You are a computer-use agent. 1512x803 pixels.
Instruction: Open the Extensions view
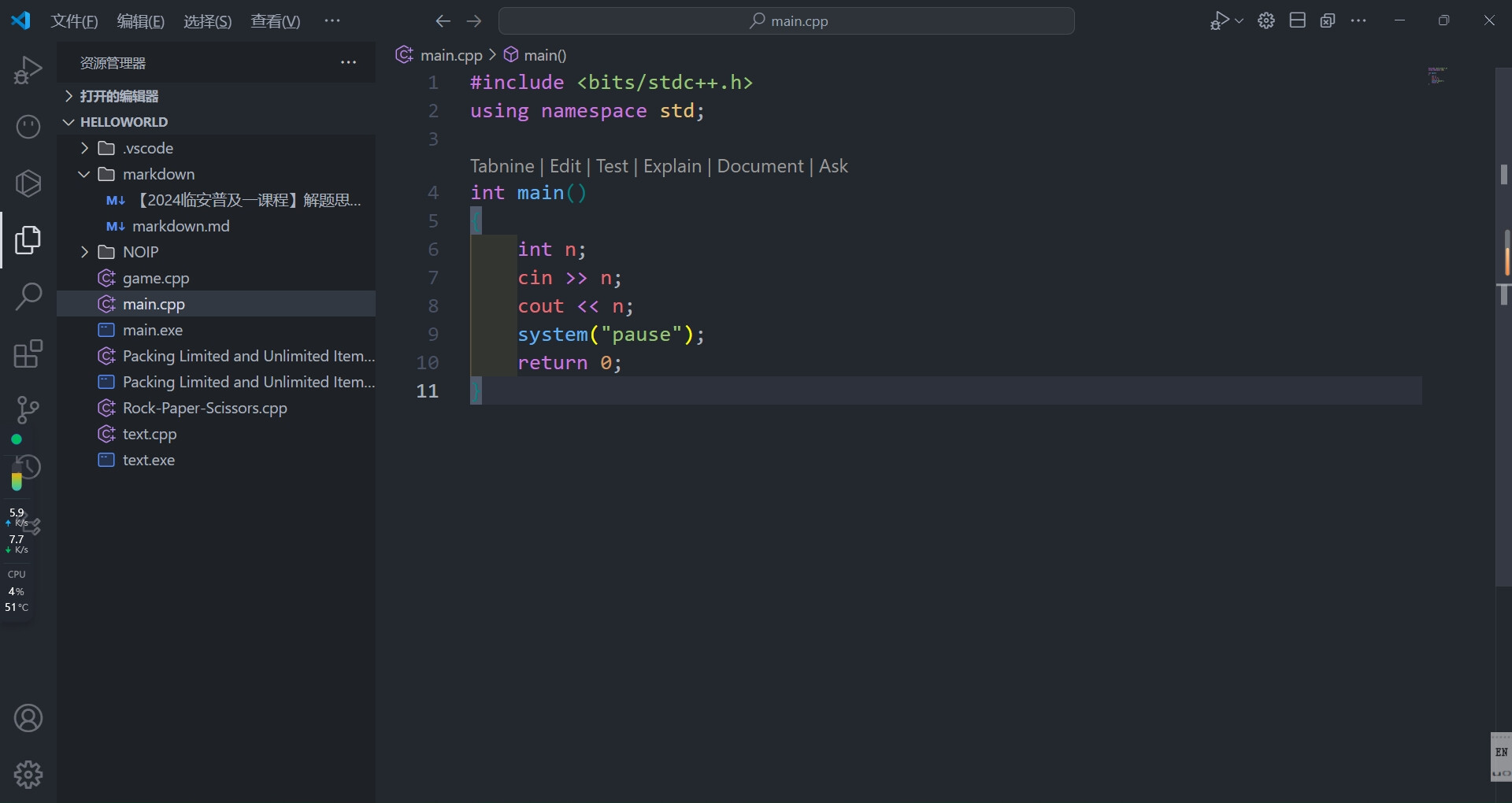[28, 353]
